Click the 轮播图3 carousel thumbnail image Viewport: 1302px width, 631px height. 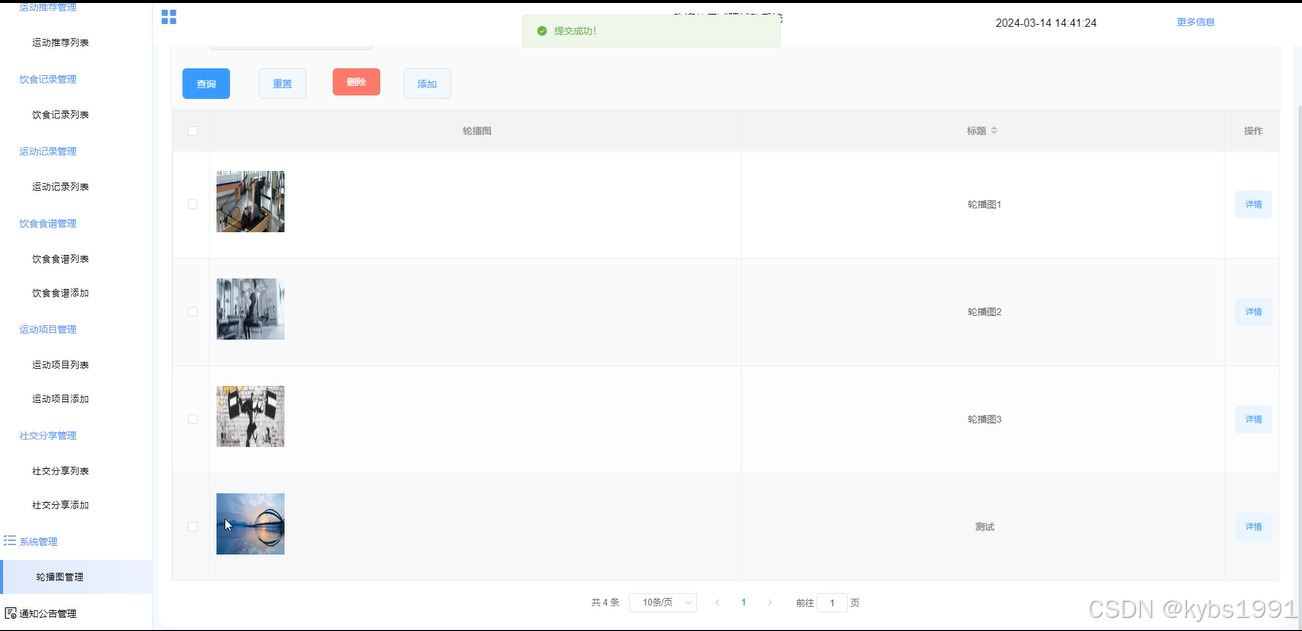250,416
